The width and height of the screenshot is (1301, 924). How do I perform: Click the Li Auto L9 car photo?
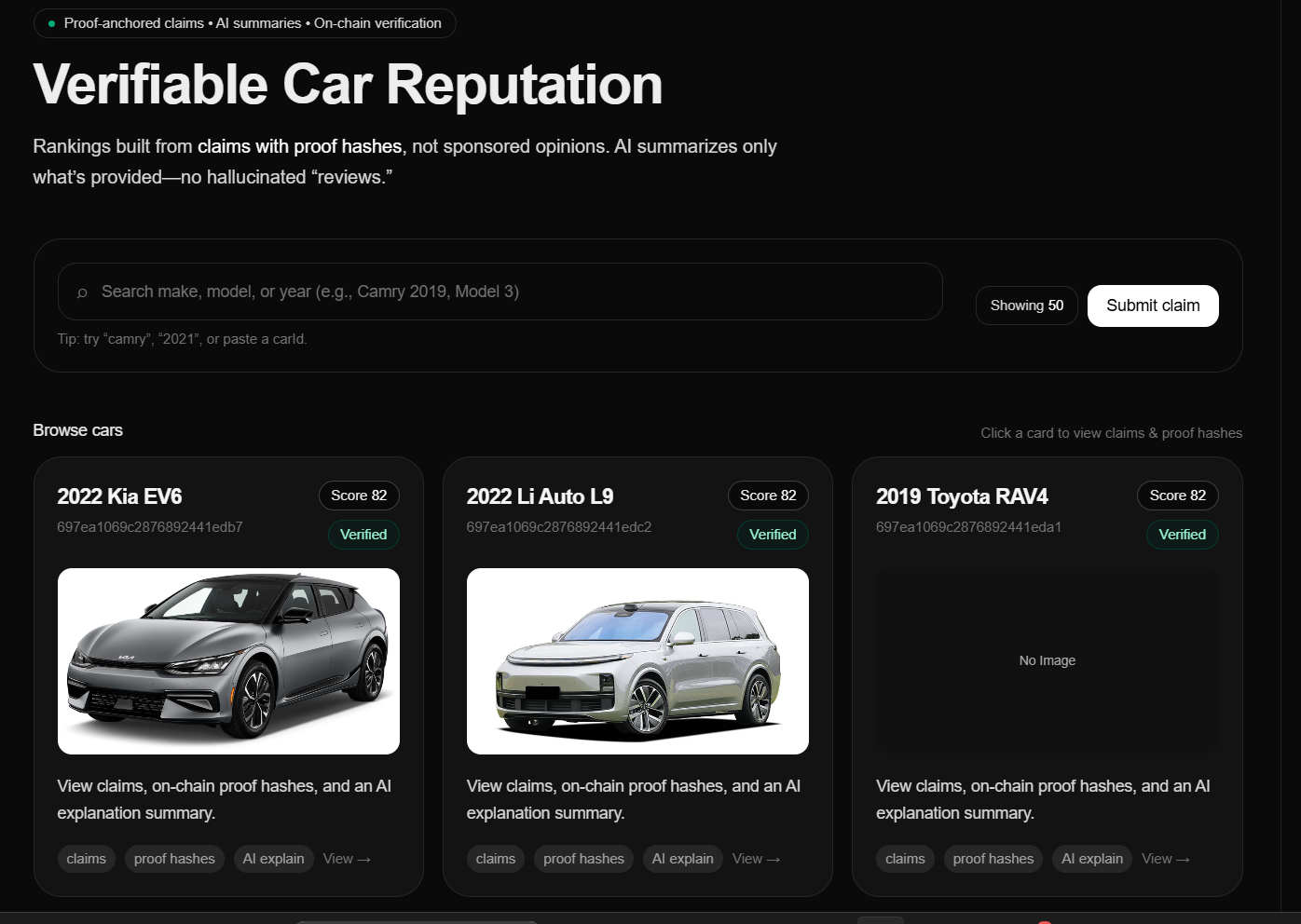pos(637,661)
